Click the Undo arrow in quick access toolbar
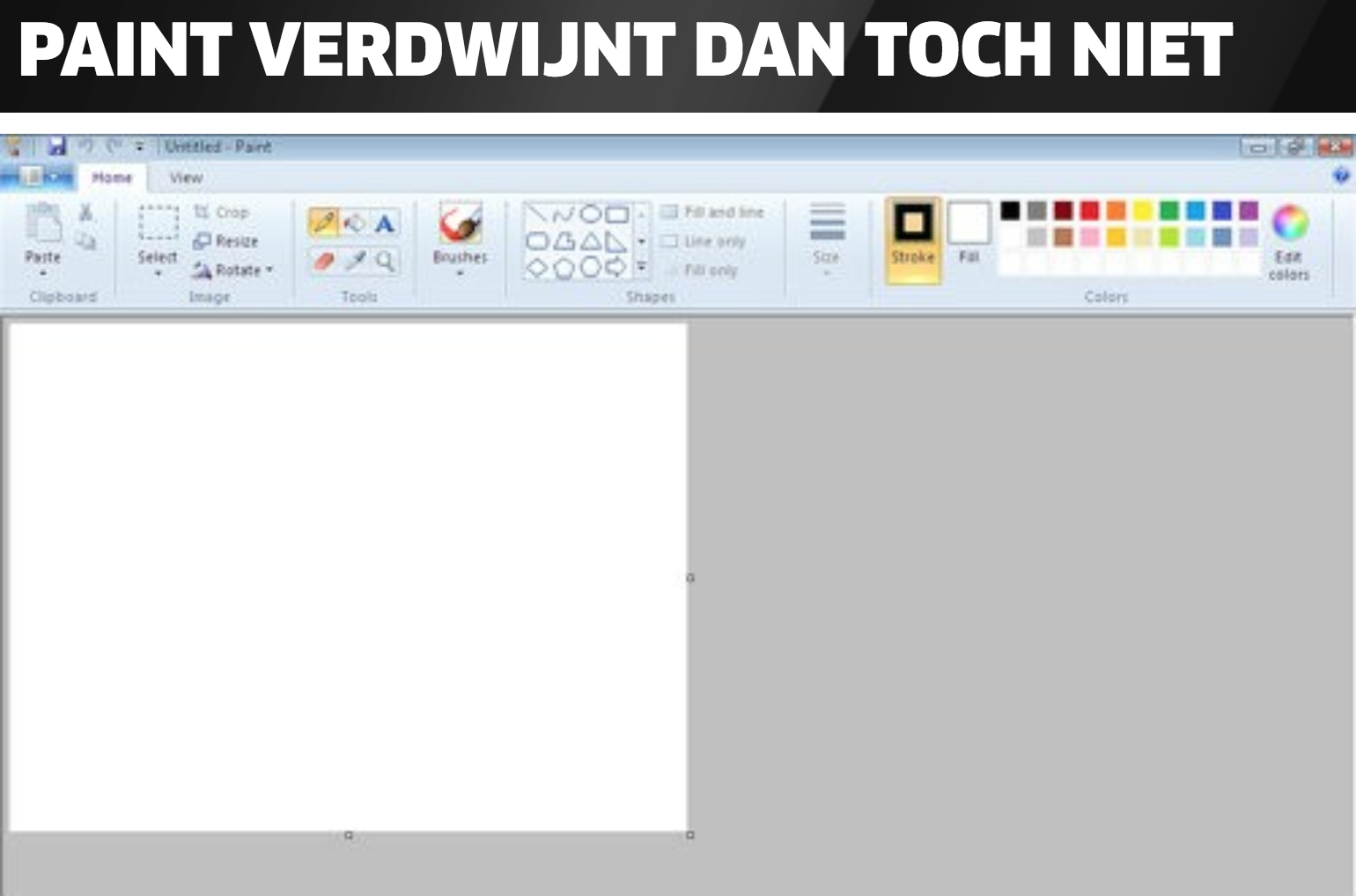Screen dimensions: 1356x896 click(86, 146)
